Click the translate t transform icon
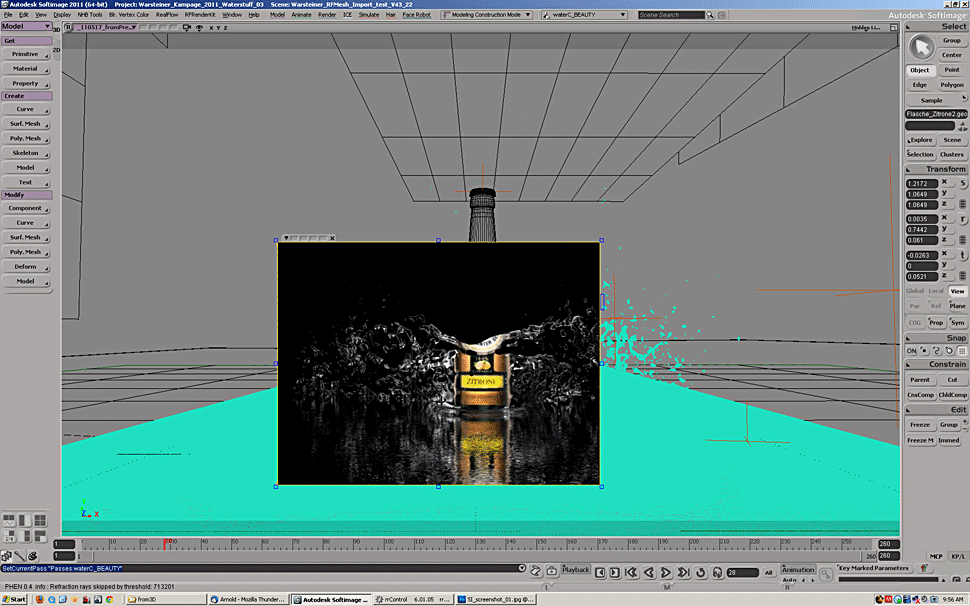Image resolution: width=970 pixels, height=606 pixels. 963,255
